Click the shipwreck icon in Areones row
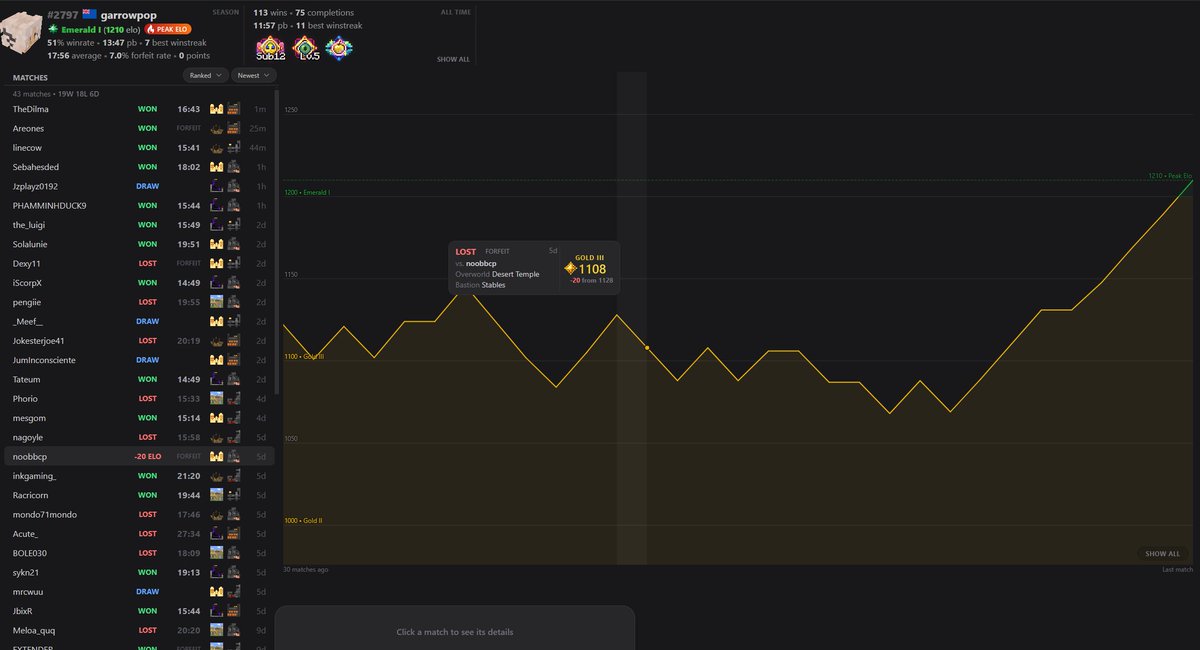The image size is (1200, 650). (x=216, y=128)
